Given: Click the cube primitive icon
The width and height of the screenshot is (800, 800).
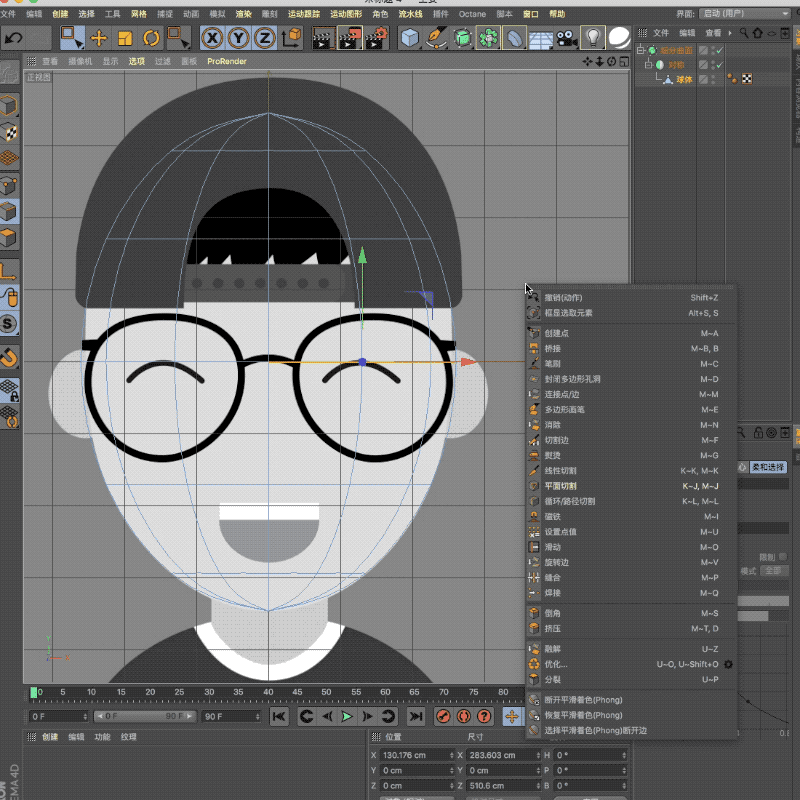Looking at the screenshot, I should 410,38.
